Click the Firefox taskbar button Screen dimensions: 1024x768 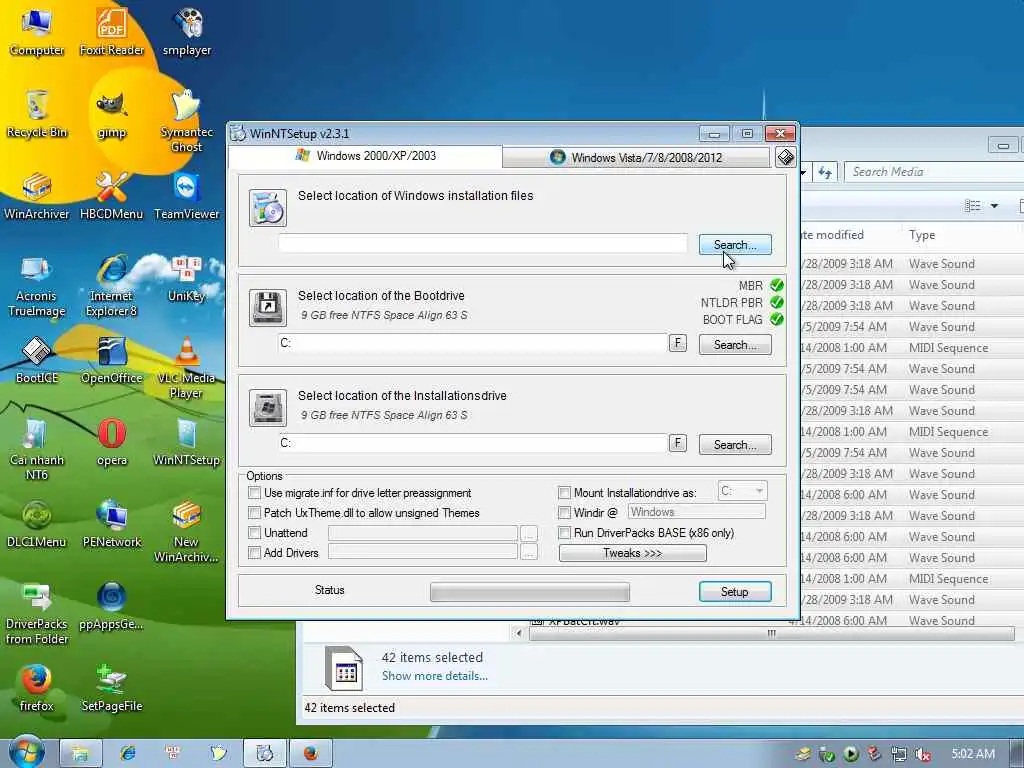pyautogui.click(x=311, y=753)
